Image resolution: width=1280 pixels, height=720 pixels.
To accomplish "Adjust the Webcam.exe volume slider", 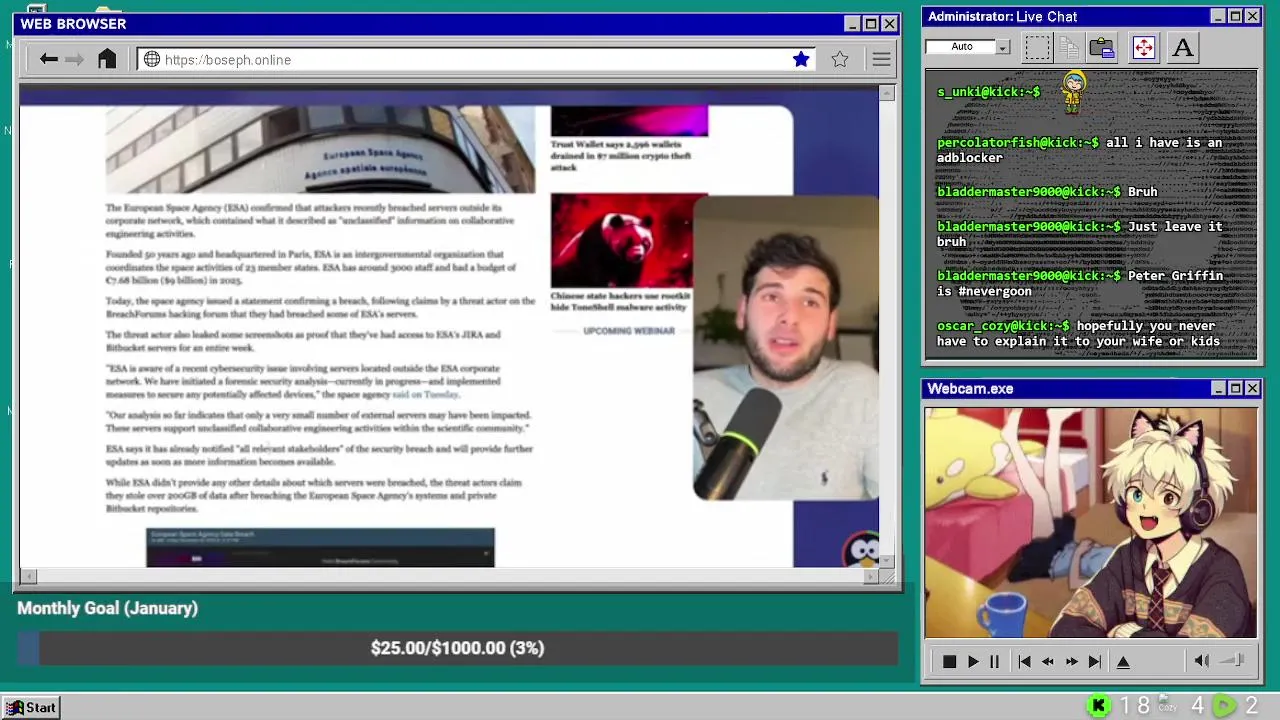I will 1232,661.
